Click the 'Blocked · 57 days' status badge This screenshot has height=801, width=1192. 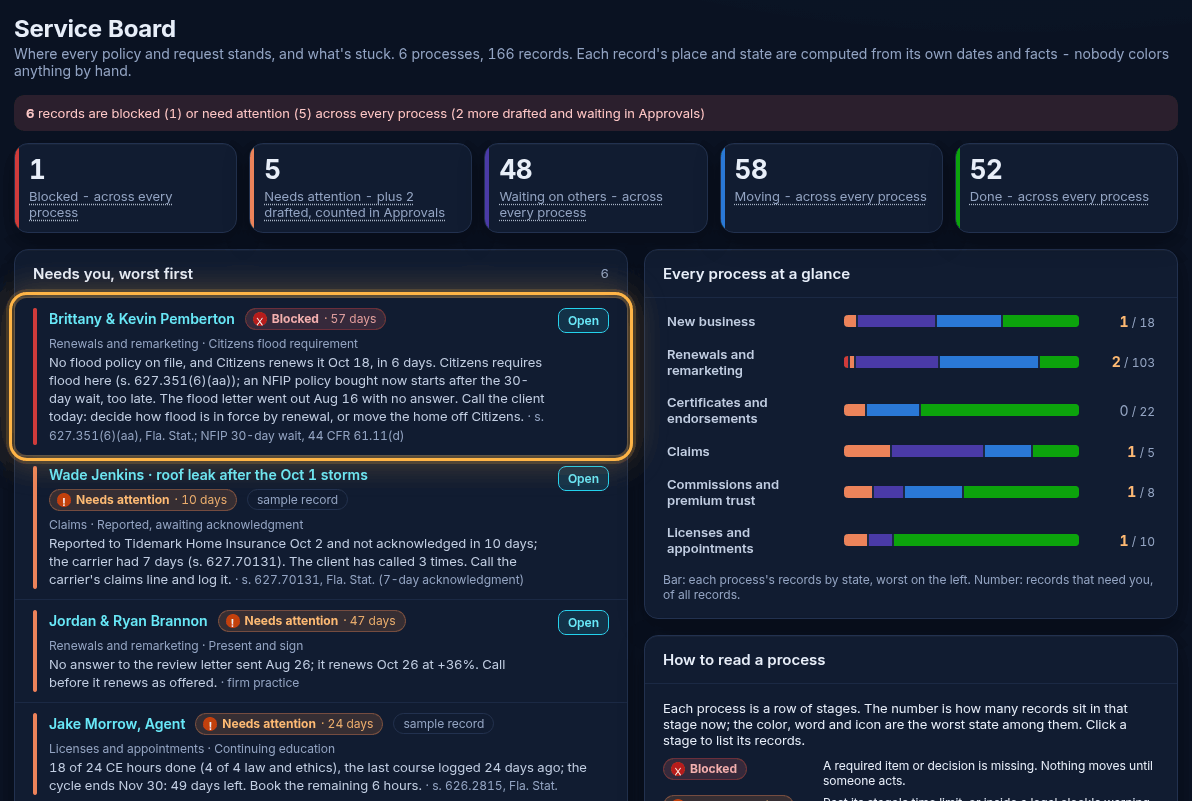tap(315, 319)
